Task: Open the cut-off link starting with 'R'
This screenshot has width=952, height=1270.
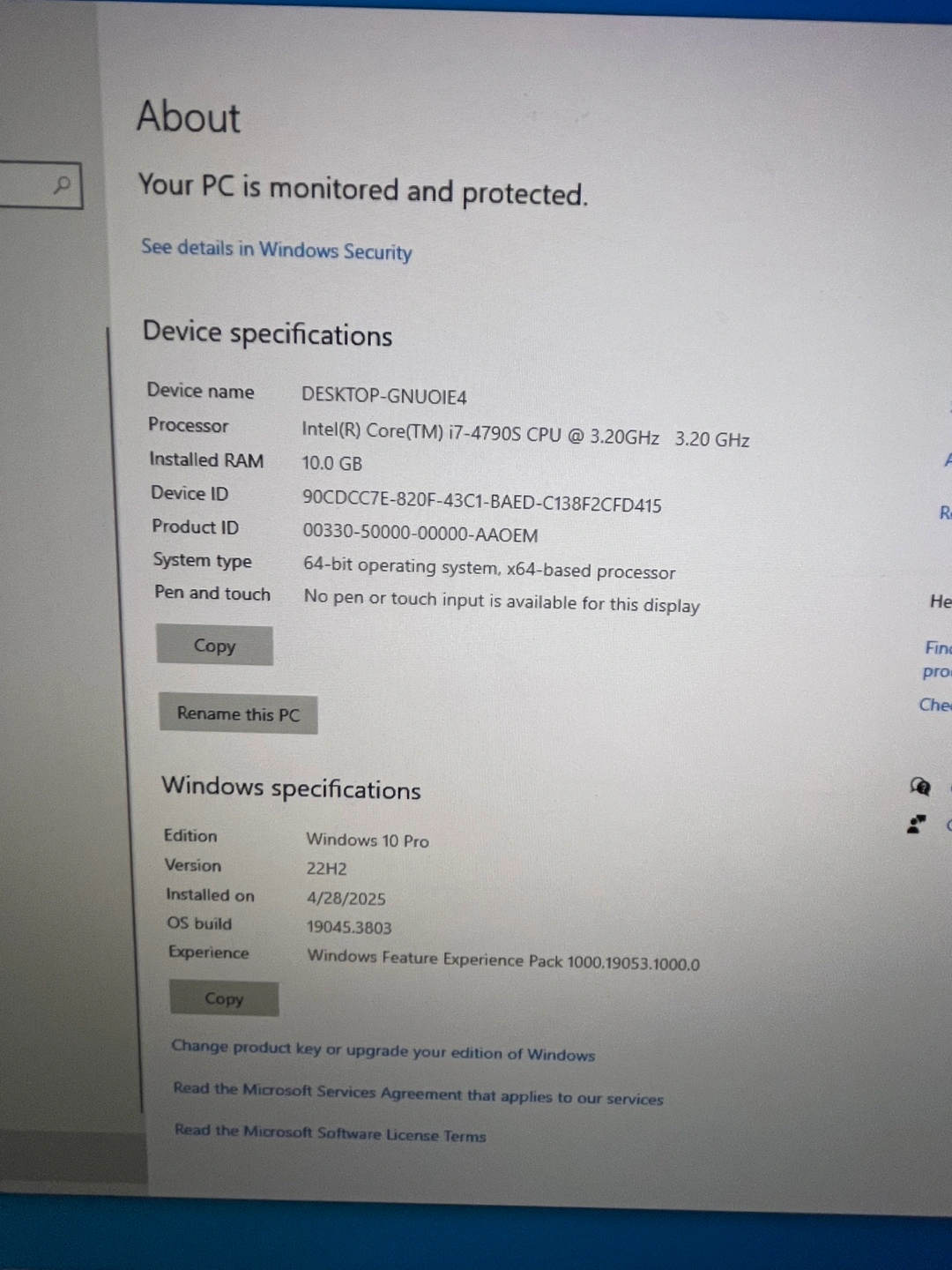Action: (x=945, y=512)
